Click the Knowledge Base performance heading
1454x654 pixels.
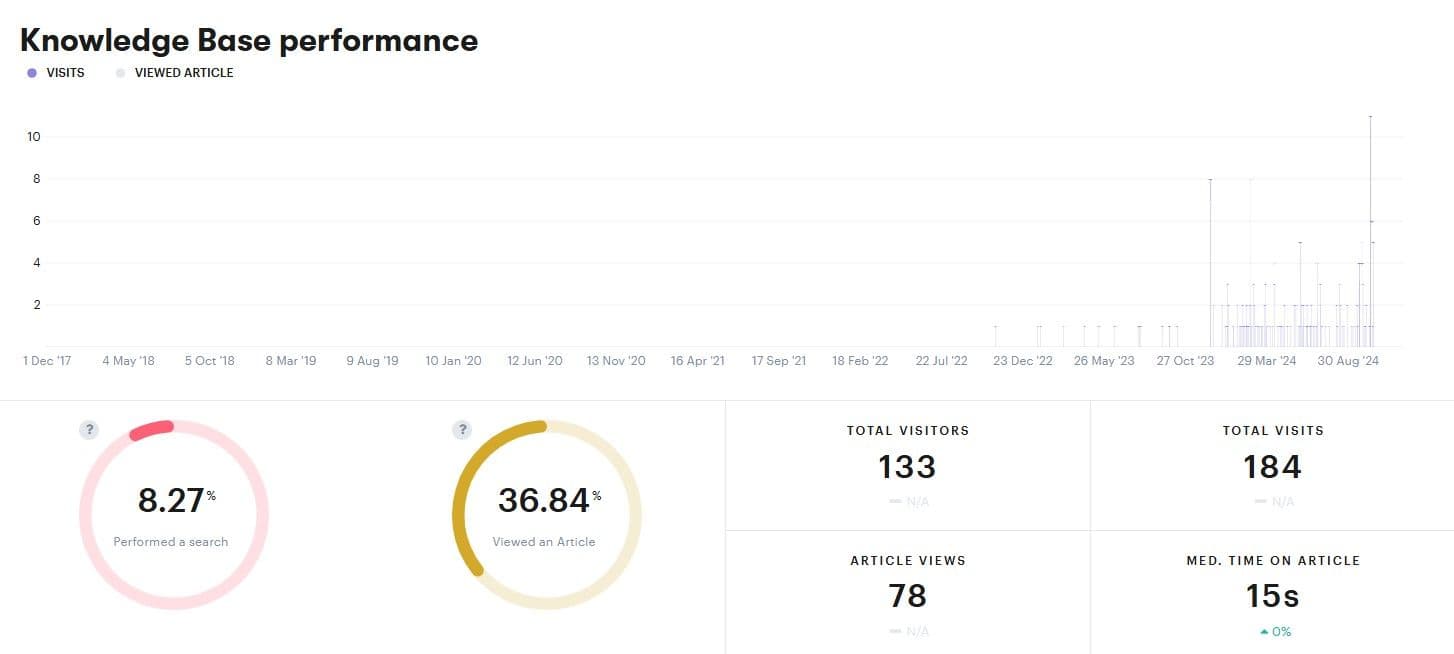(x=248, y=40)
